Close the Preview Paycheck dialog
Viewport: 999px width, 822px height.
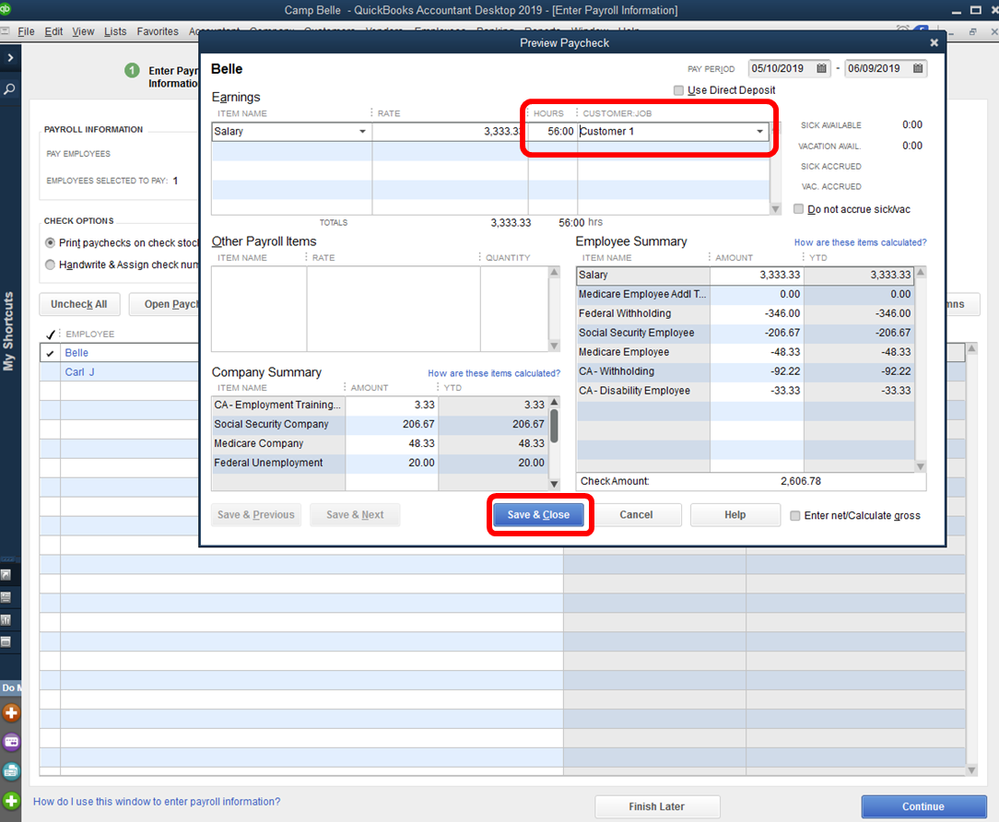[x=933, y=43]
